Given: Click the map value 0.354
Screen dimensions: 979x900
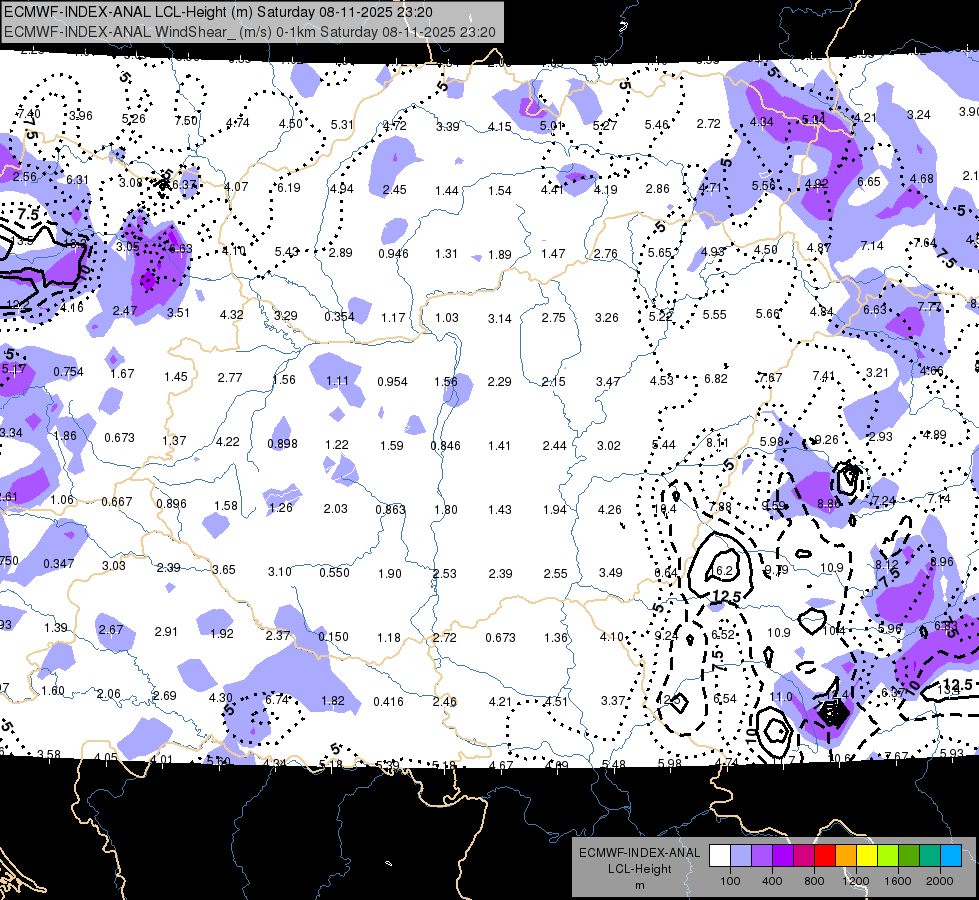Looking at the screenshot, I should 340,317.
